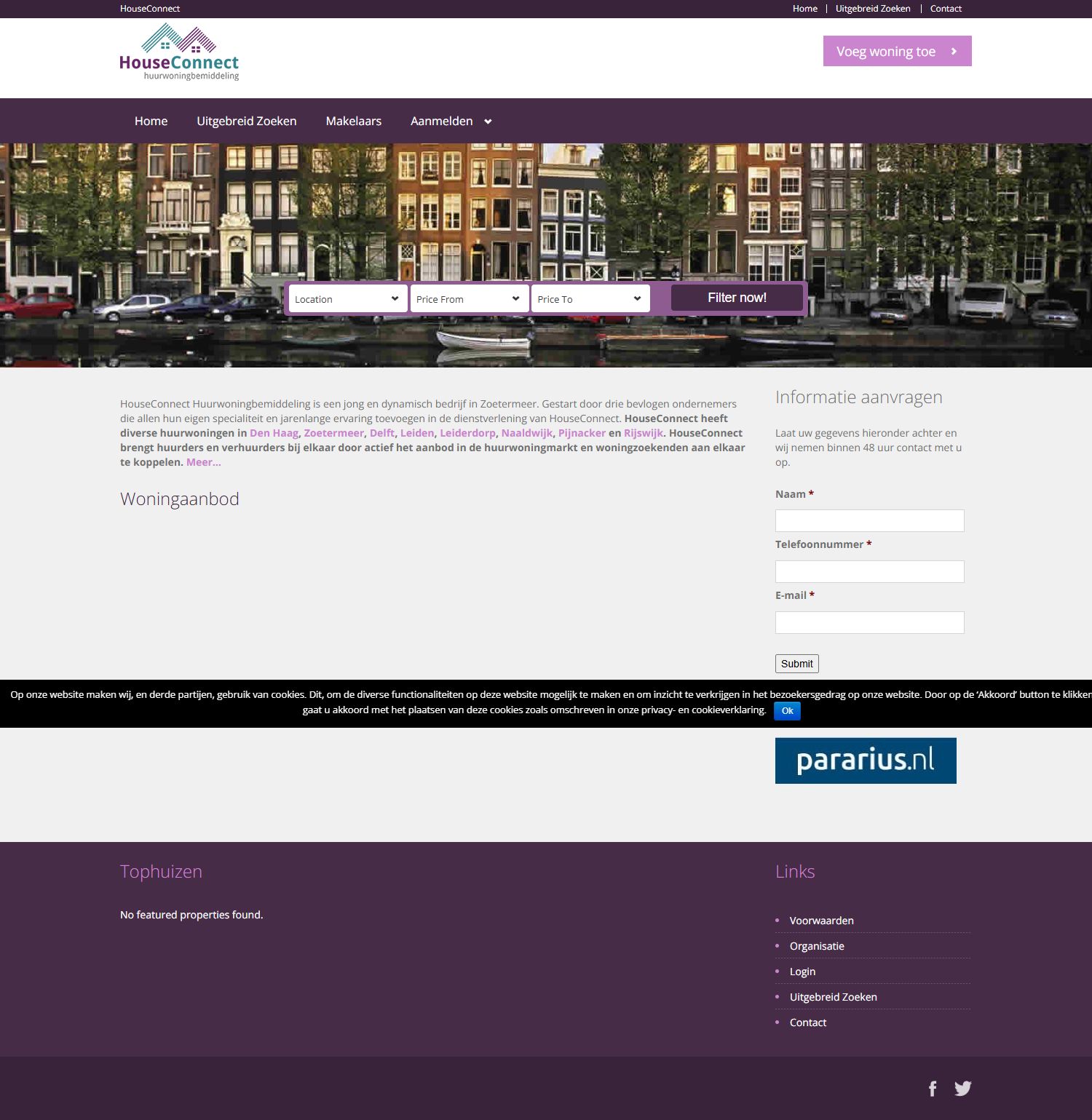Accept cookies with the Ok button
1092x1120 pixels.
tap(786, 711)
